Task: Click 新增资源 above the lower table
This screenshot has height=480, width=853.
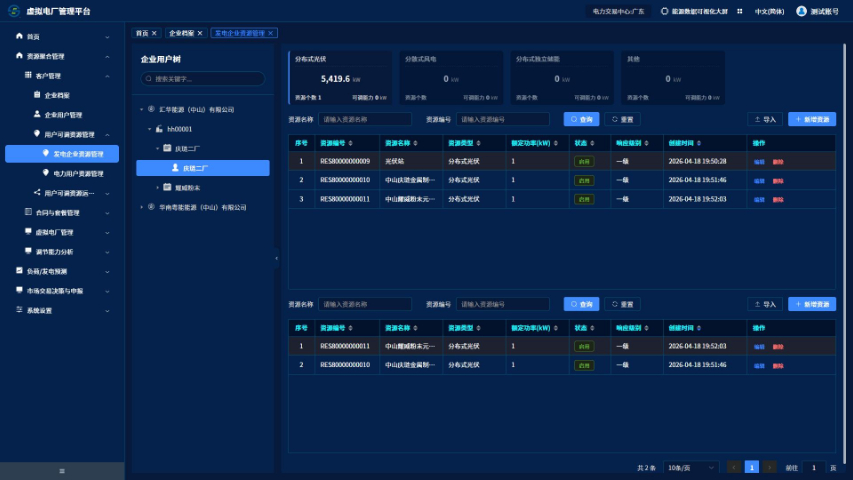Action: [812, 304]
